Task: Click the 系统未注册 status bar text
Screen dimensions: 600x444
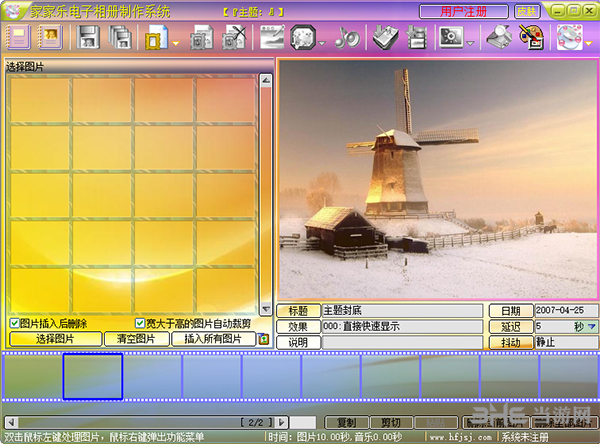Action: 525,437
